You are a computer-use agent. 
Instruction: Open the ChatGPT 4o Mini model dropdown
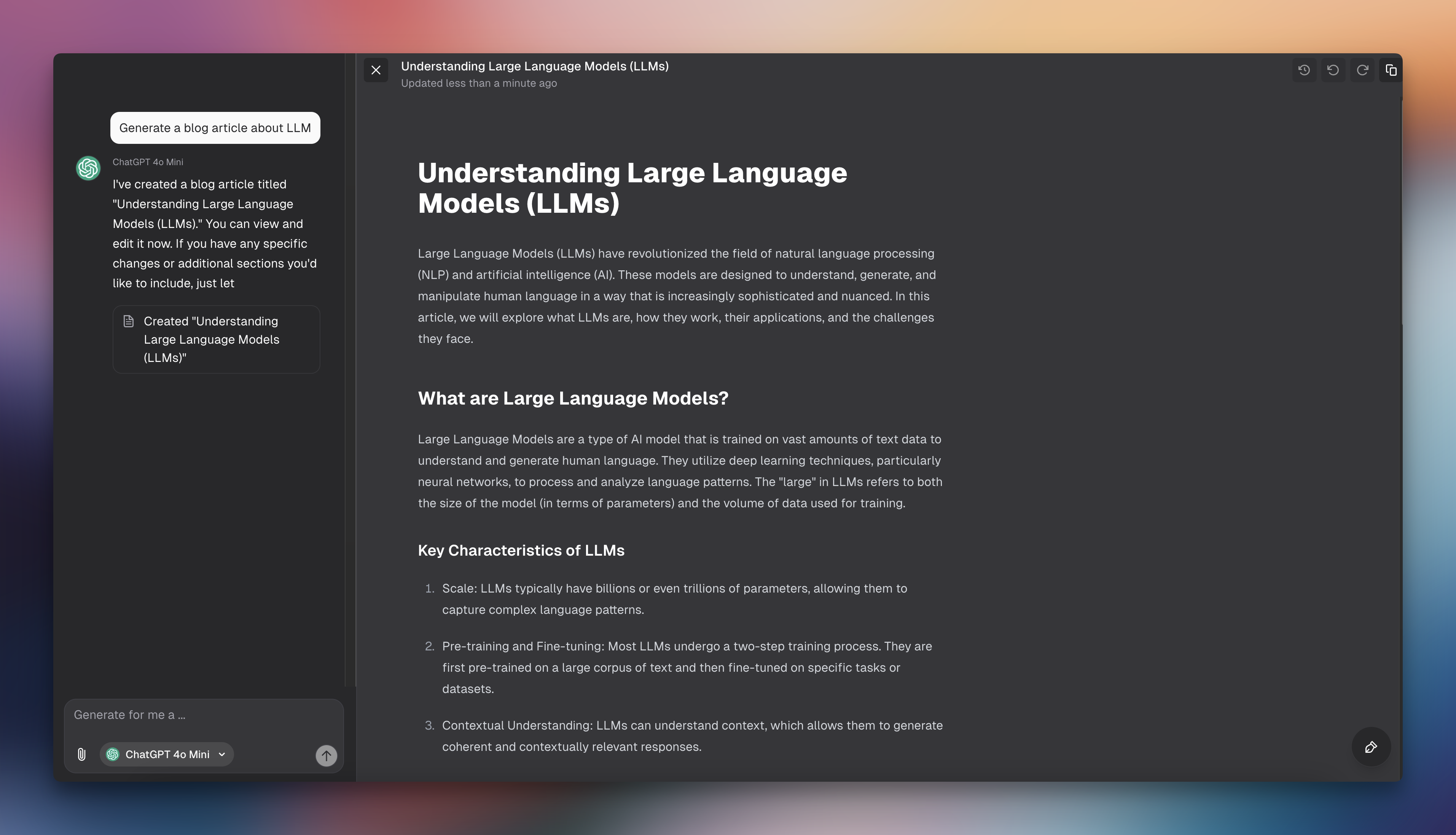pos(166,754)
